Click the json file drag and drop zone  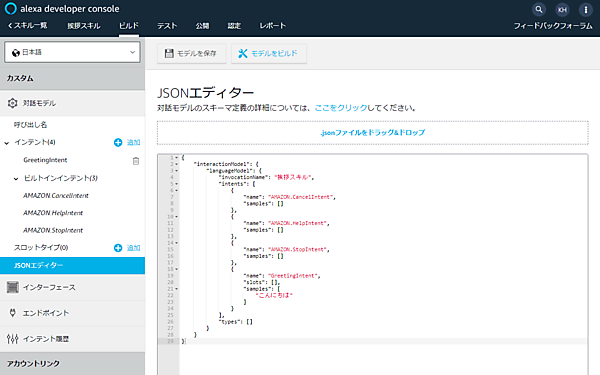click(373, 133)
